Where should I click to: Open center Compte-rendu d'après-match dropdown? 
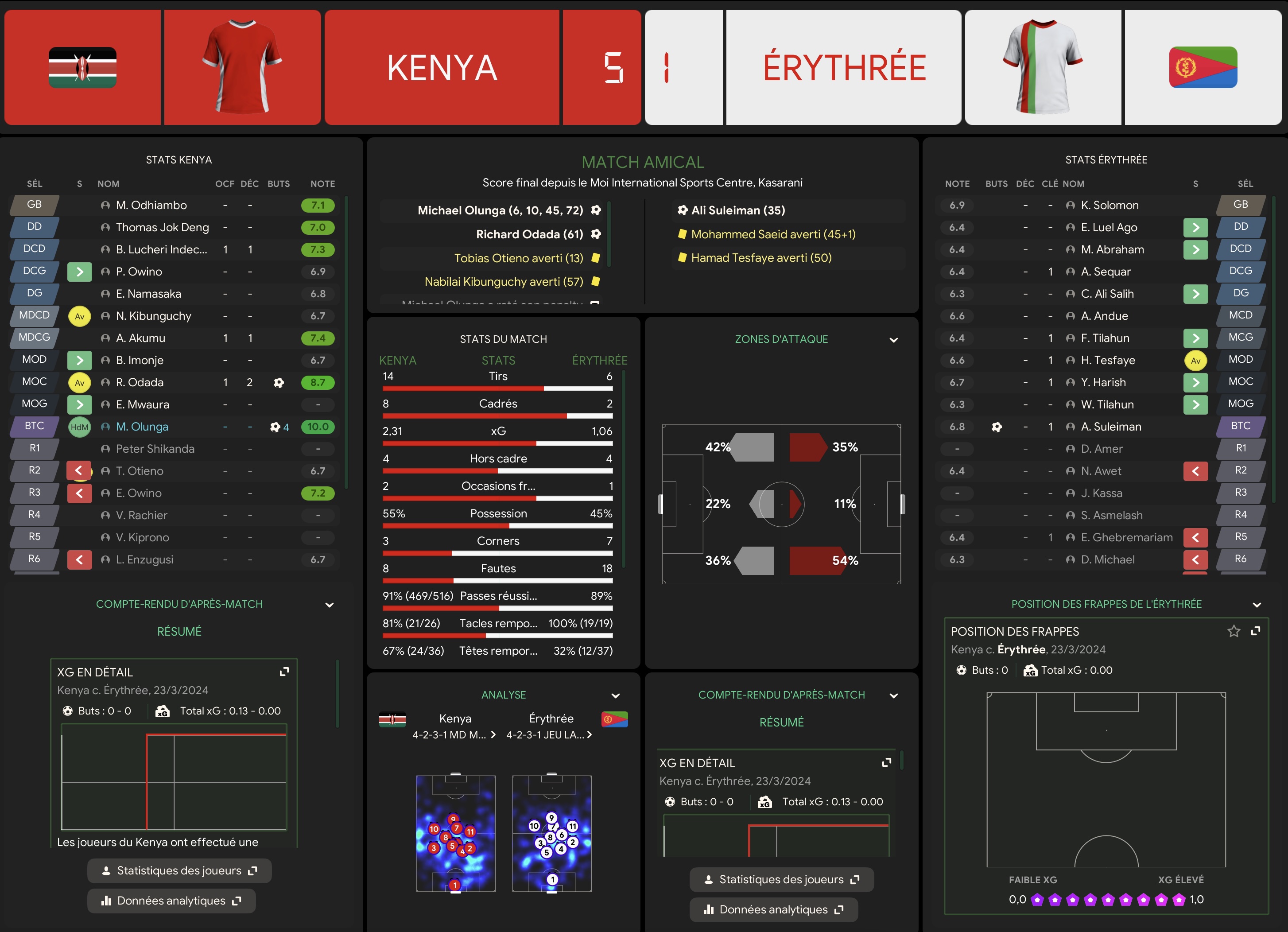[893, 696]
